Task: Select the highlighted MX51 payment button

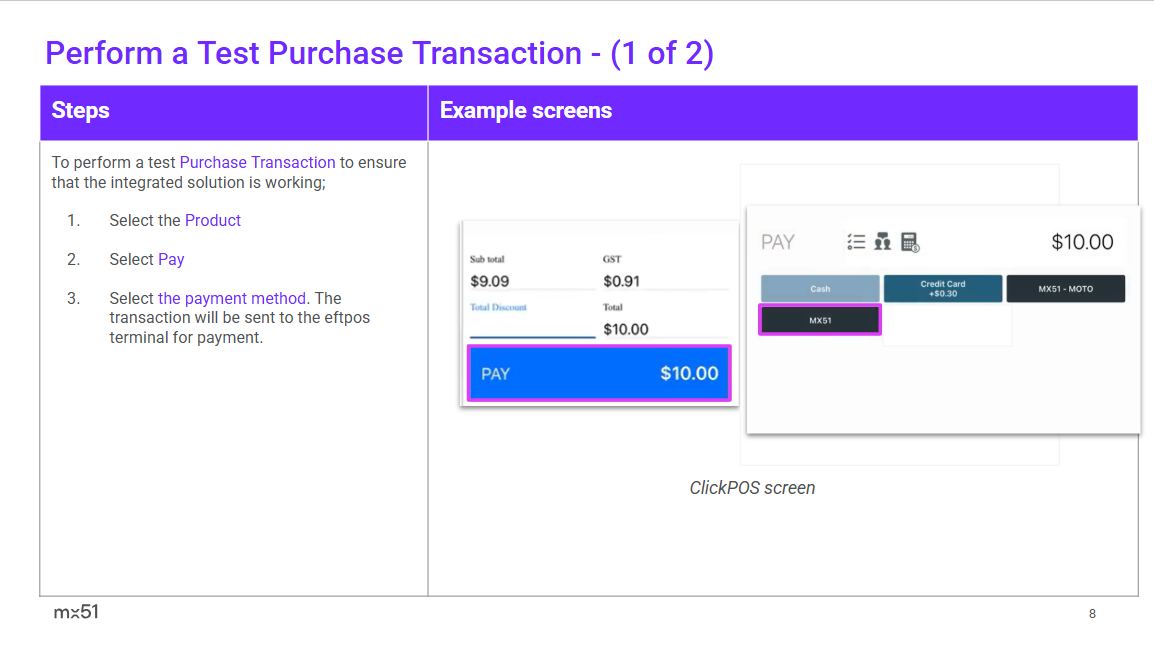Action: [820, 320]
